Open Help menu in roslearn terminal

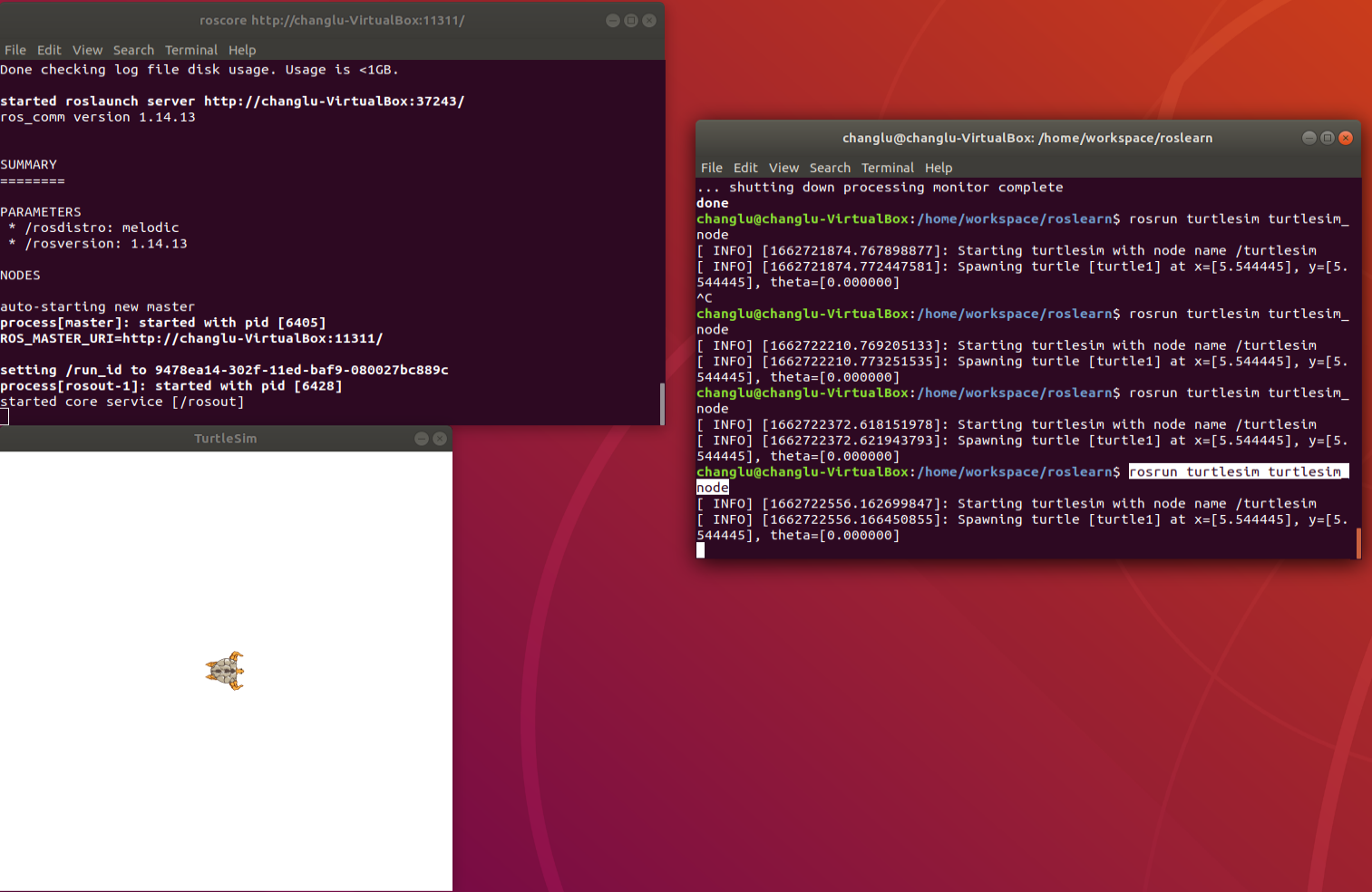[939, 168]
